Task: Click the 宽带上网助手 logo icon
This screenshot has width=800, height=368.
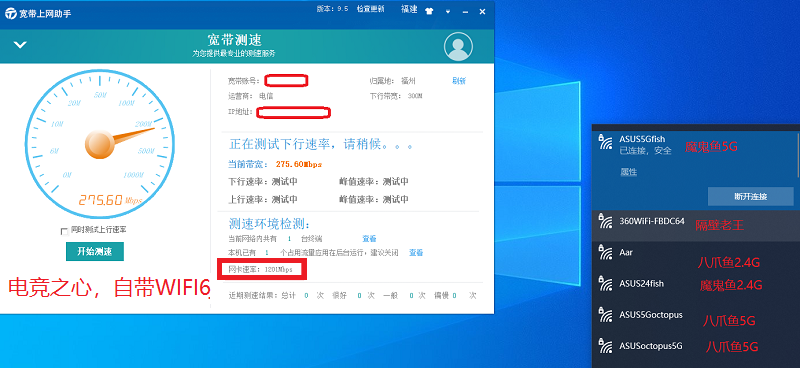Action: [11, 13]
